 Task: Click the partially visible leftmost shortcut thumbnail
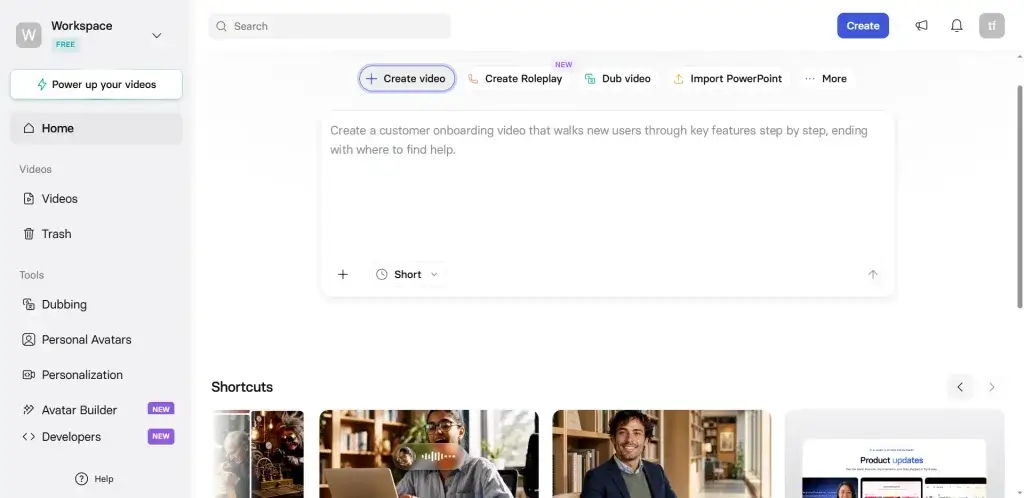click(x=258, y=454)
